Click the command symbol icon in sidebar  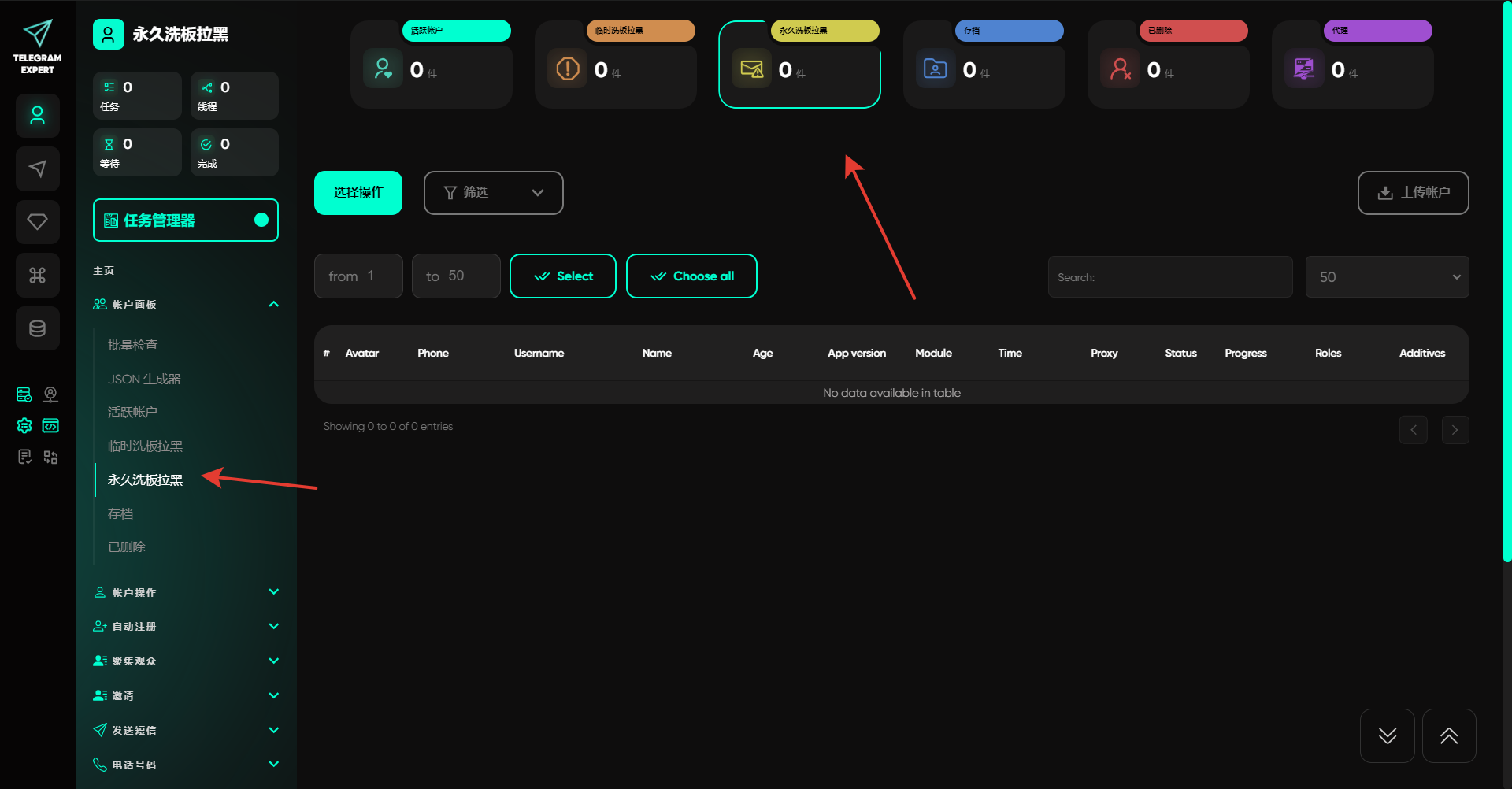click(x=37, y=275)
